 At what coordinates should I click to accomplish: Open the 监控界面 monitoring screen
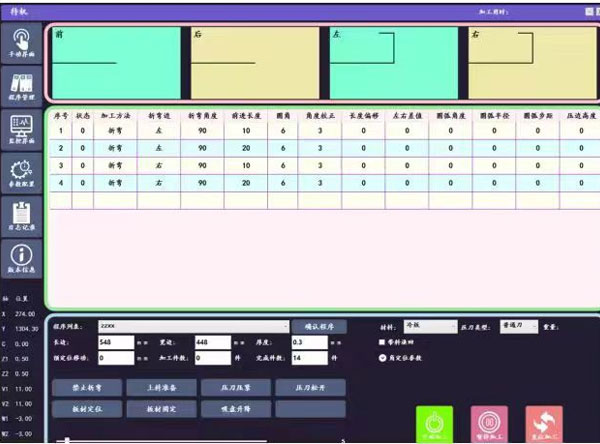[x=21, y=127]
